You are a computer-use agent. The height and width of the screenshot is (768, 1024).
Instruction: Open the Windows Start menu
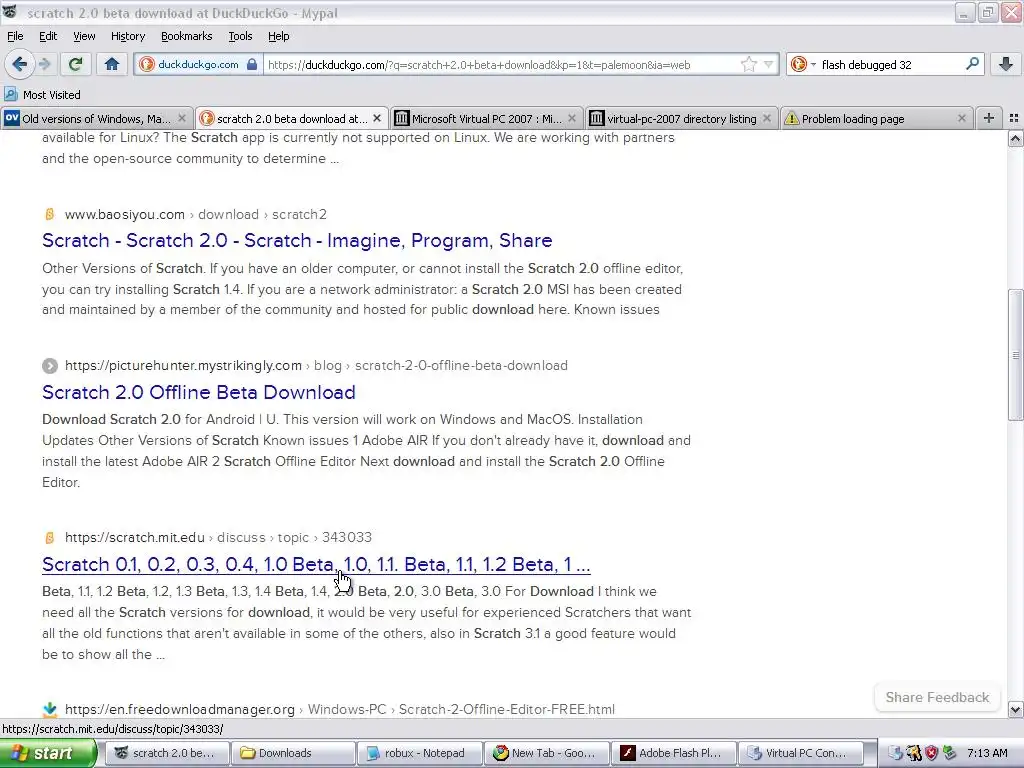(x=48, y=754)
